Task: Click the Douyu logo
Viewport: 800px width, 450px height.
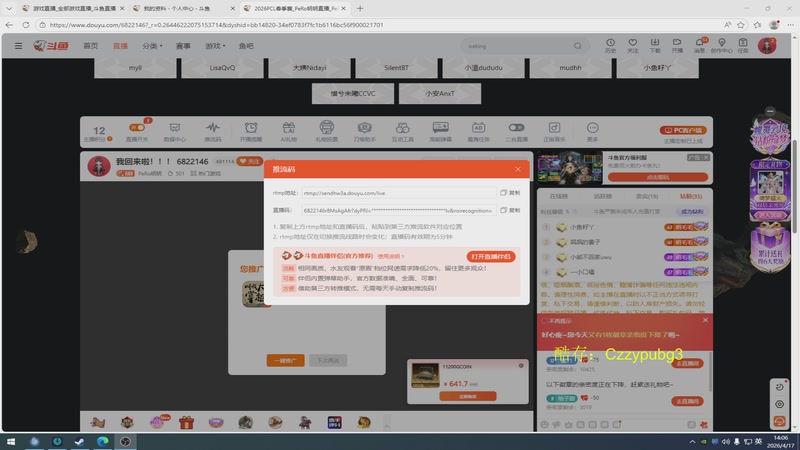Action: (51, 46)
